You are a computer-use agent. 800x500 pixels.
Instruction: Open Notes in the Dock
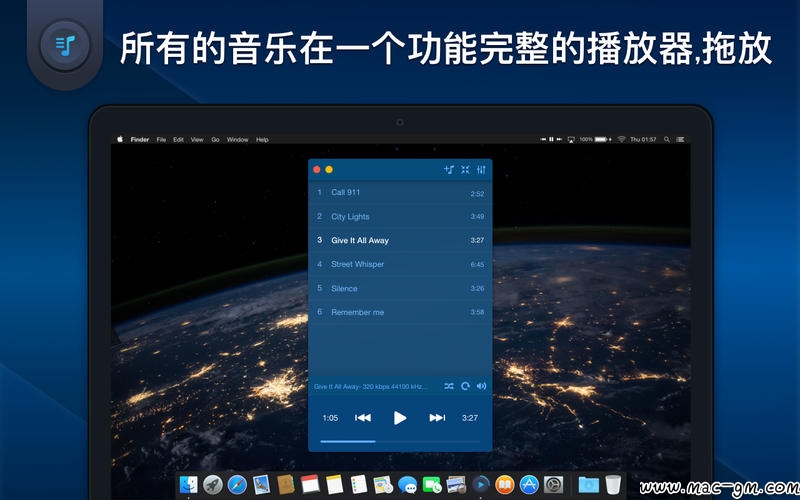tap(334, 484)
